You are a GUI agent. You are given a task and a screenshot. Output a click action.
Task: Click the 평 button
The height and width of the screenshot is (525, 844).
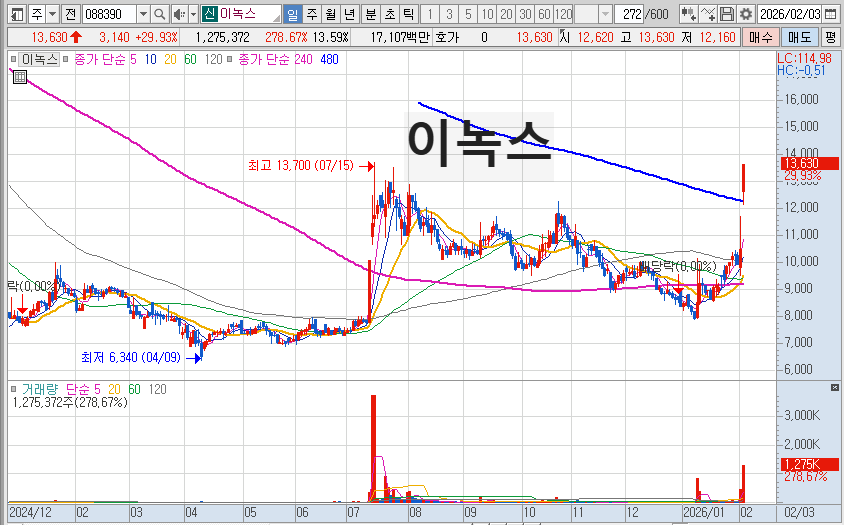(x=831, y=37)
